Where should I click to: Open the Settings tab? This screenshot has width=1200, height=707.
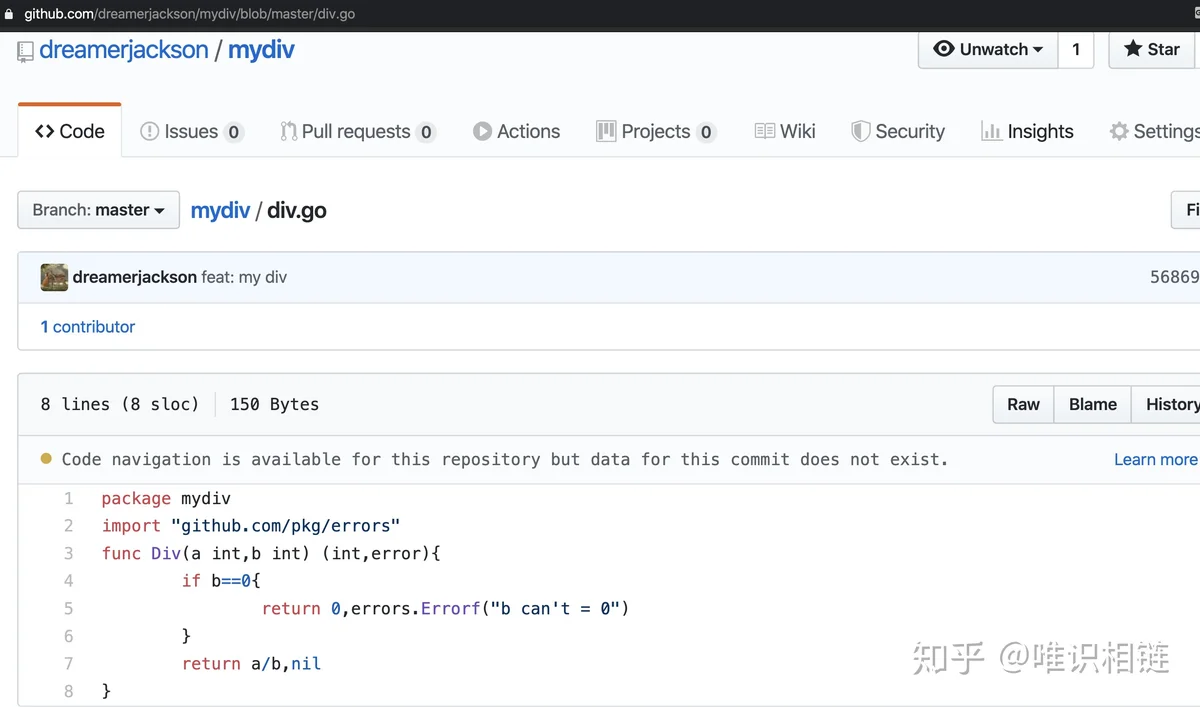(1155, 131)
